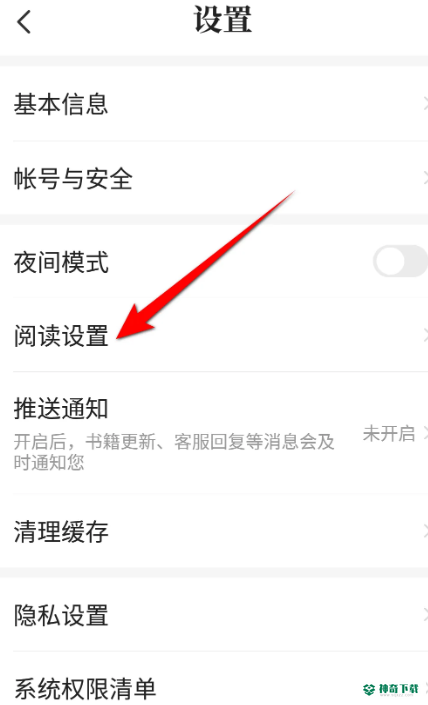Open 基本信息 settings row
This screenshot has width=428, height=705.
point(214,104)
